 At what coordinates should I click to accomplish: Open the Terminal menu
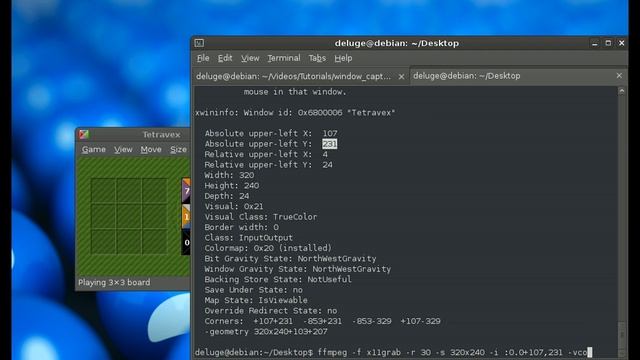click(284, 58)
